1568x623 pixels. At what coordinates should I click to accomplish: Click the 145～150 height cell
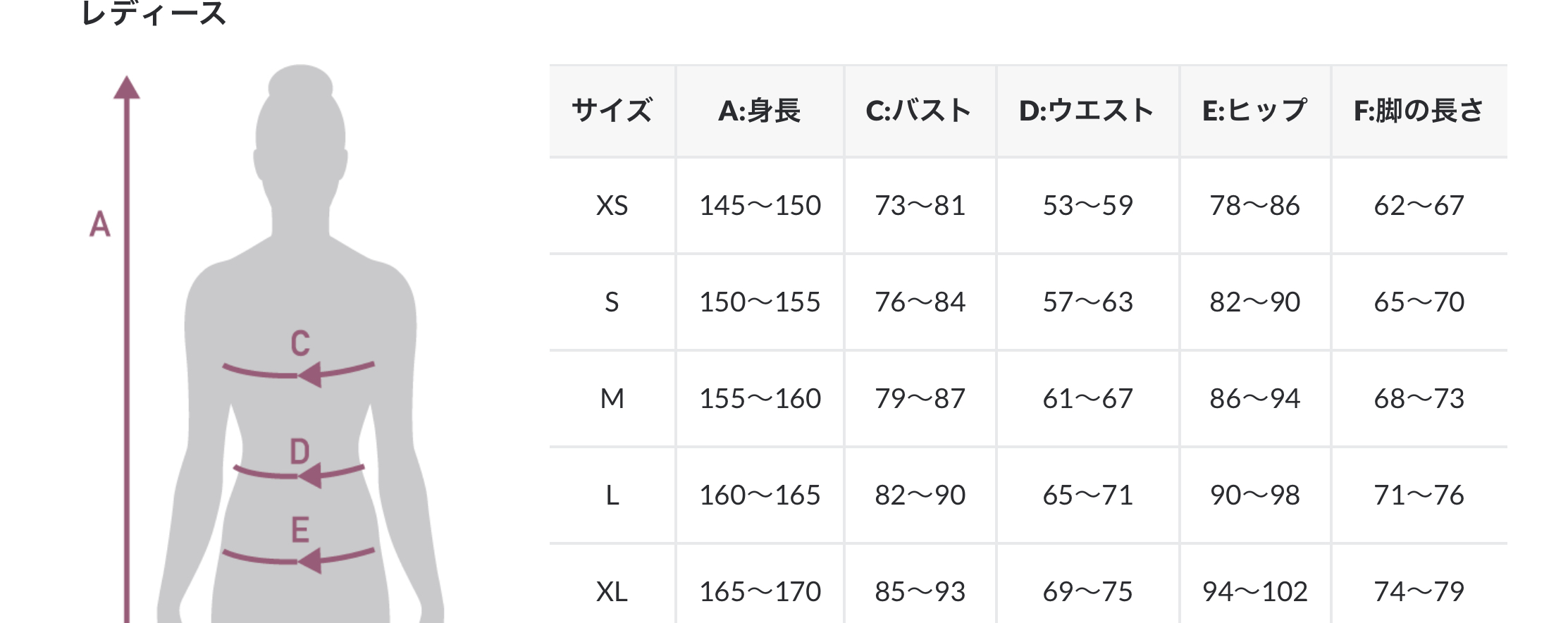760,206
